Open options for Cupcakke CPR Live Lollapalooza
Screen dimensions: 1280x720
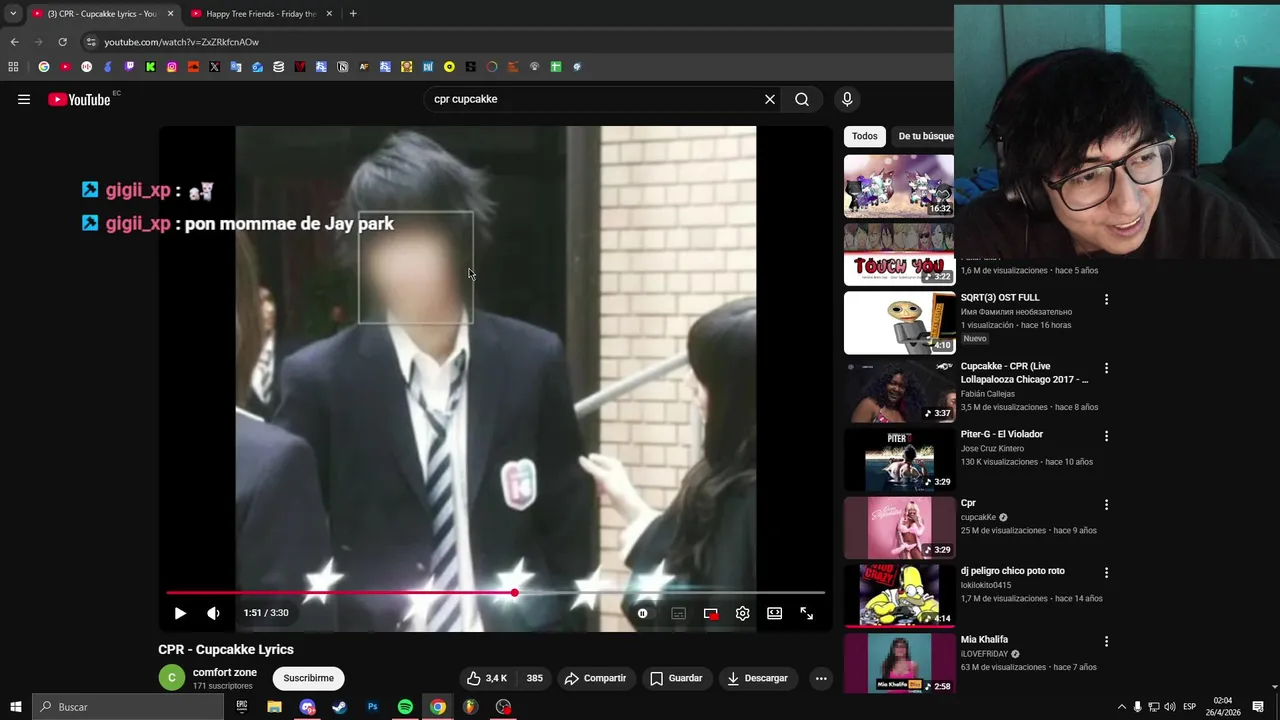(x=1106, y=368)
